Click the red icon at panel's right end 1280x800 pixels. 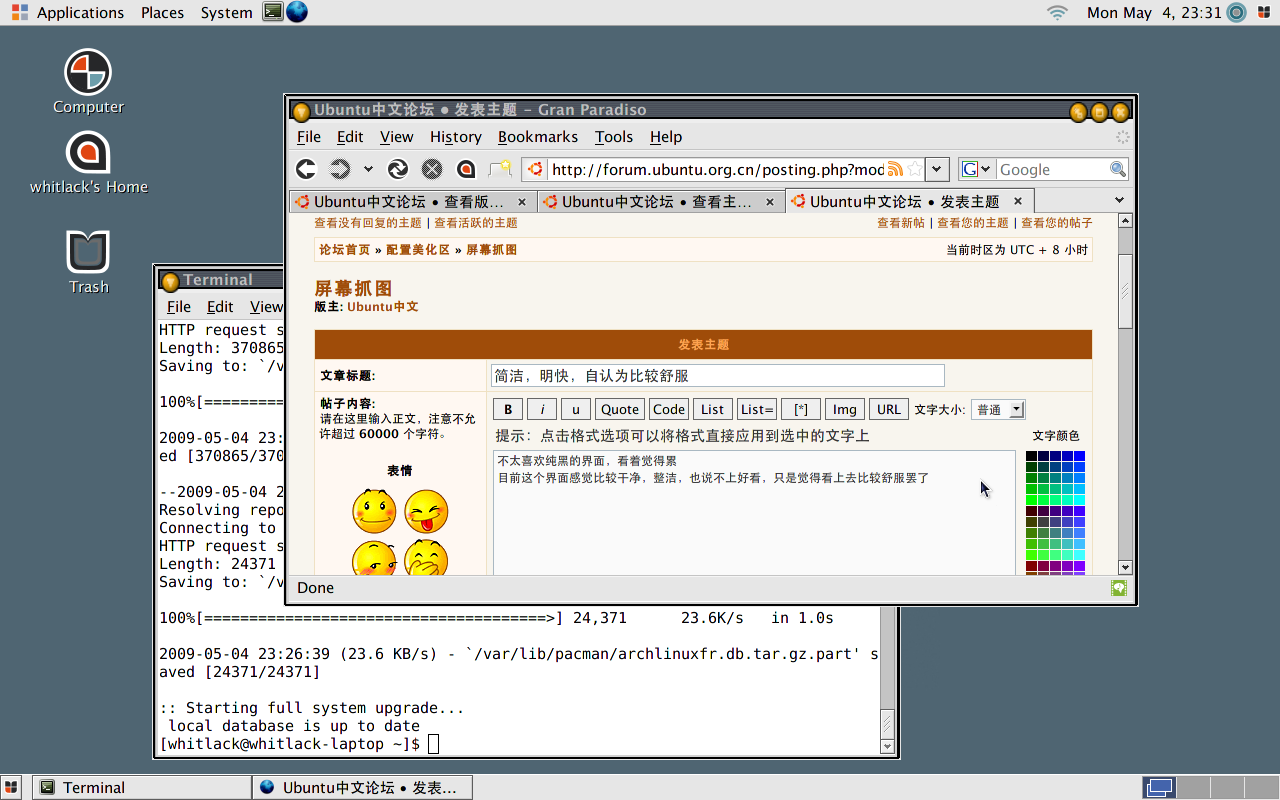point(1264,12)
